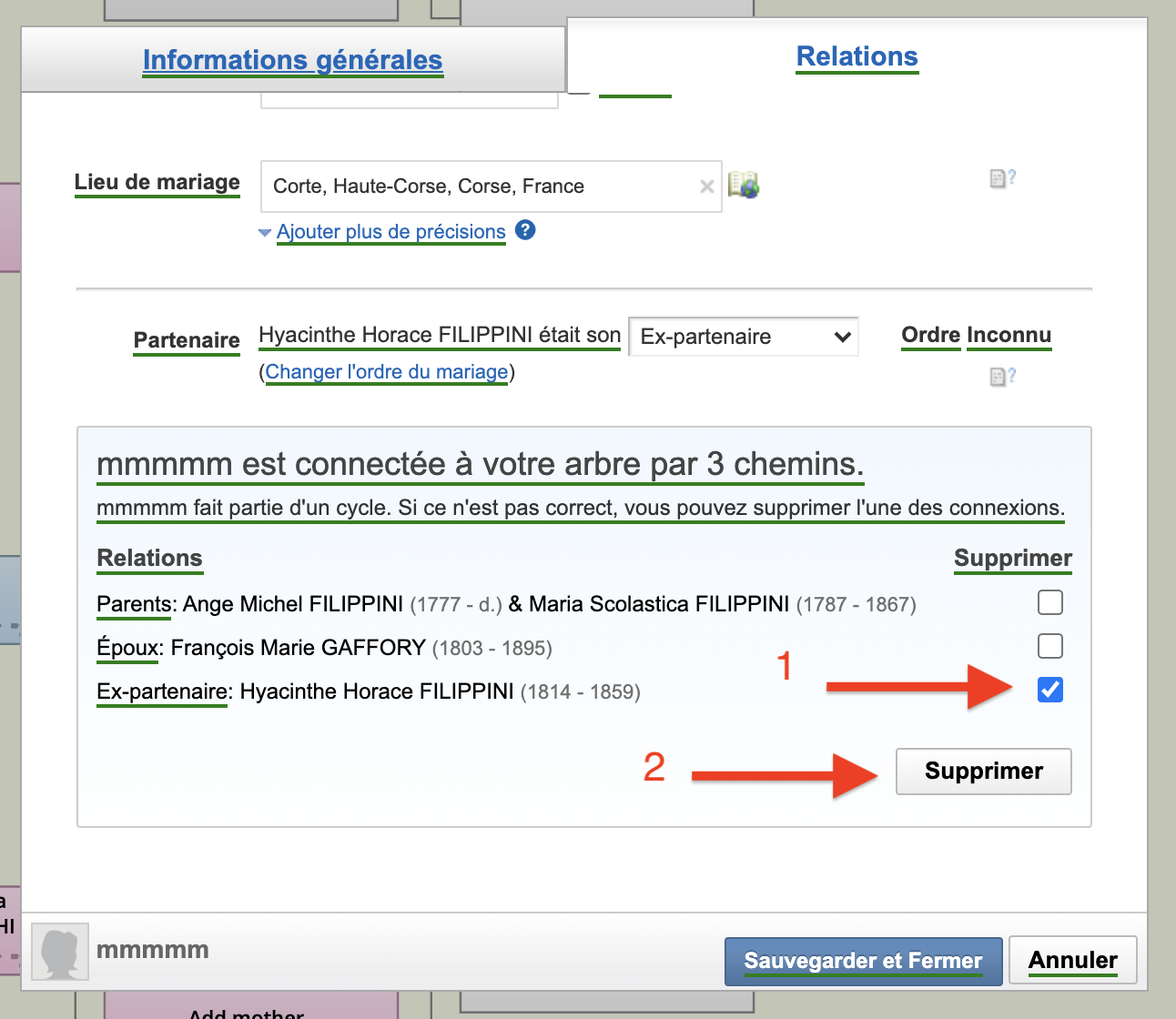Cancel with the Annuler button
This screenshot has height=1019, width=1176.
tap(1072, 961)
